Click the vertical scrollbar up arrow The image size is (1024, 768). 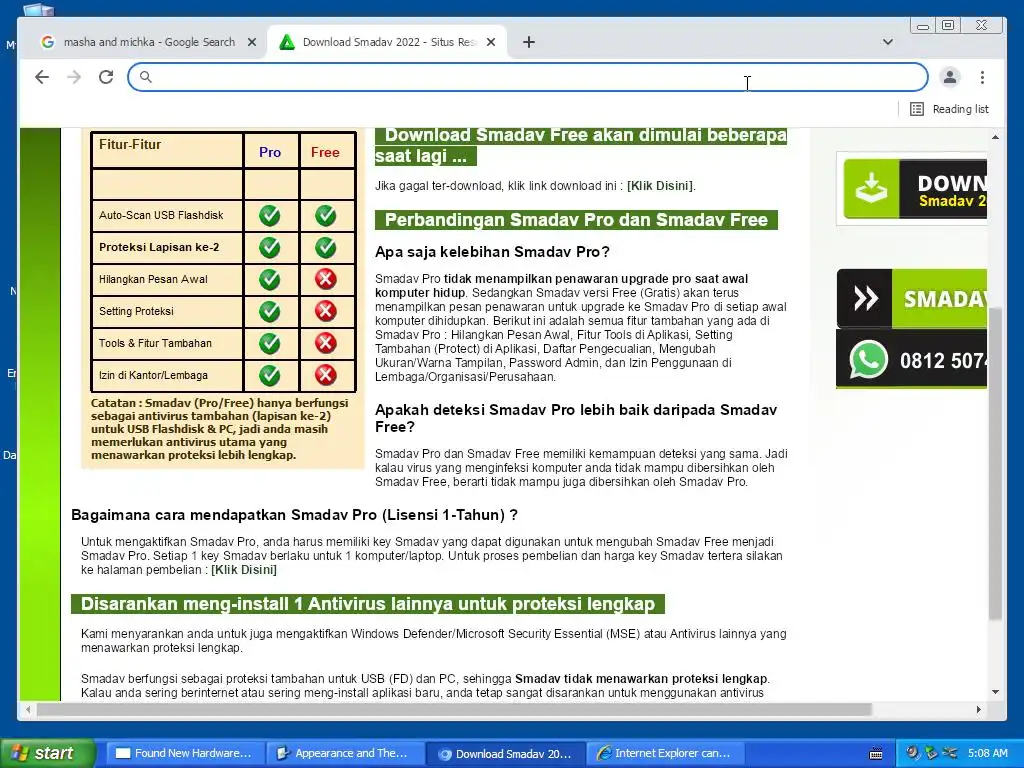995,136
